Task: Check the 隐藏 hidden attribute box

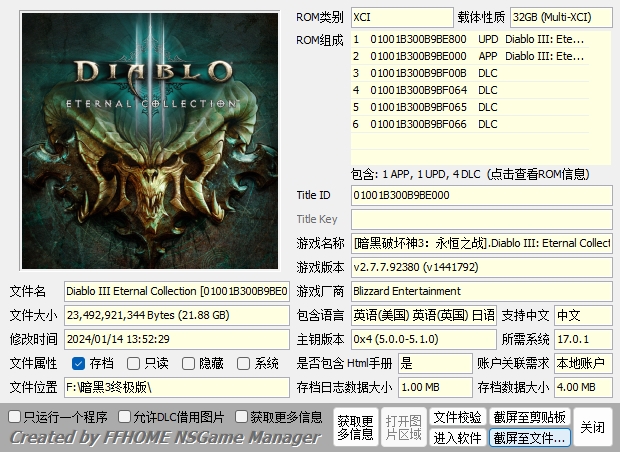Action: (x=188, y=363)
